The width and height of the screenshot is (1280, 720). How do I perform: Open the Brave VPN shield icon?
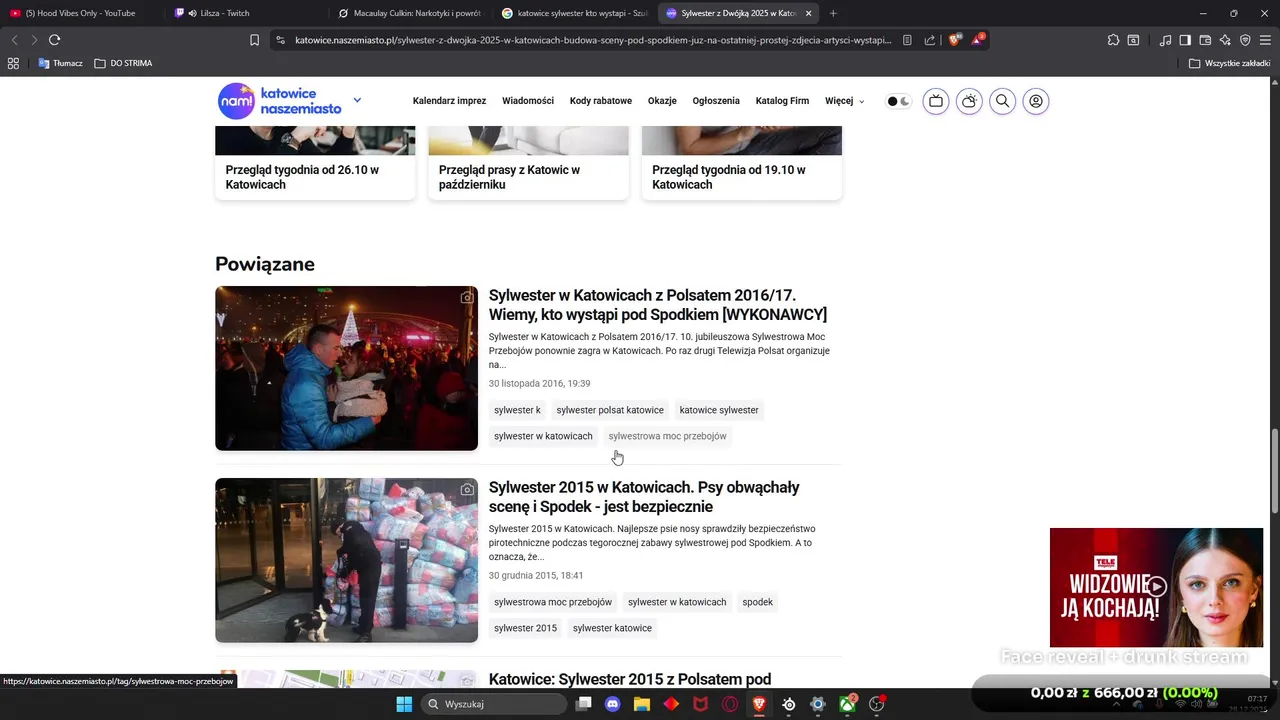[1245, 40]
